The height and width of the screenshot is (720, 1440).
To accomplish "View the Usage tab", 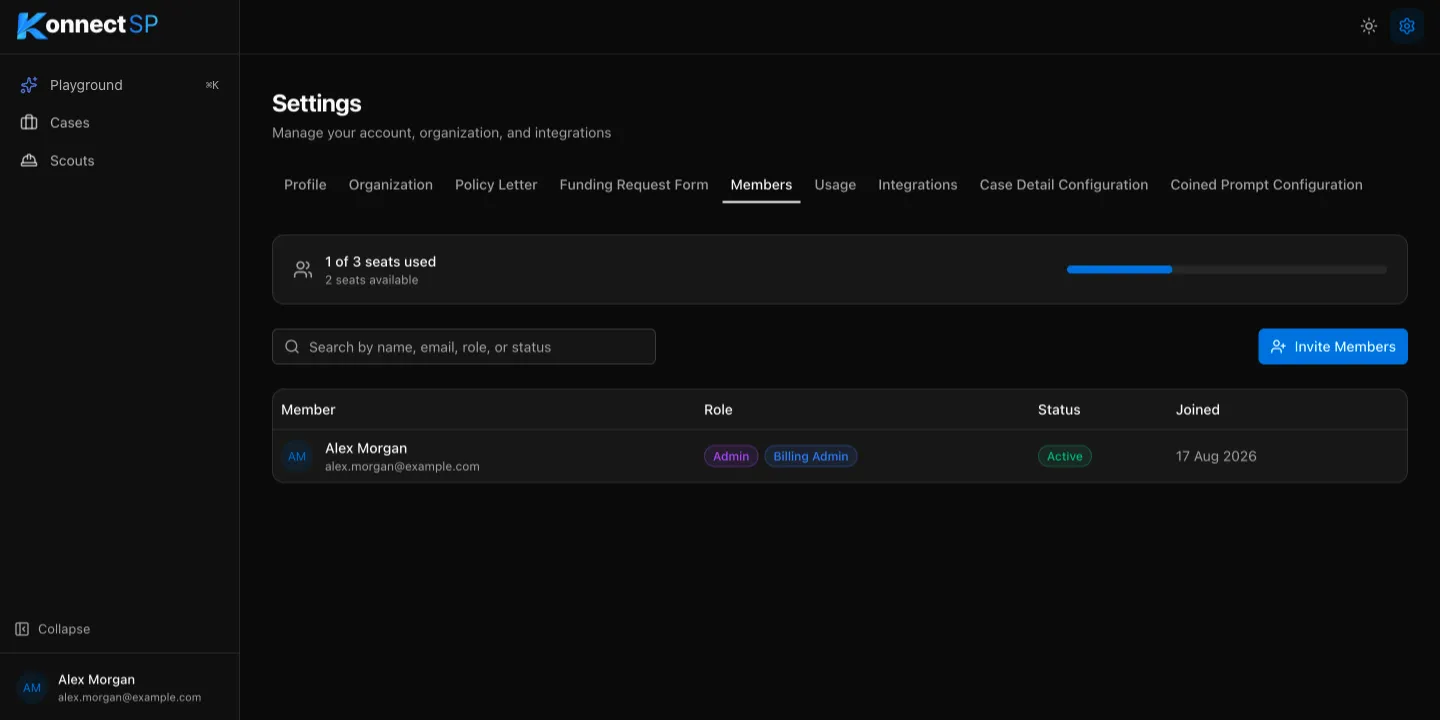I will [835, 185].
